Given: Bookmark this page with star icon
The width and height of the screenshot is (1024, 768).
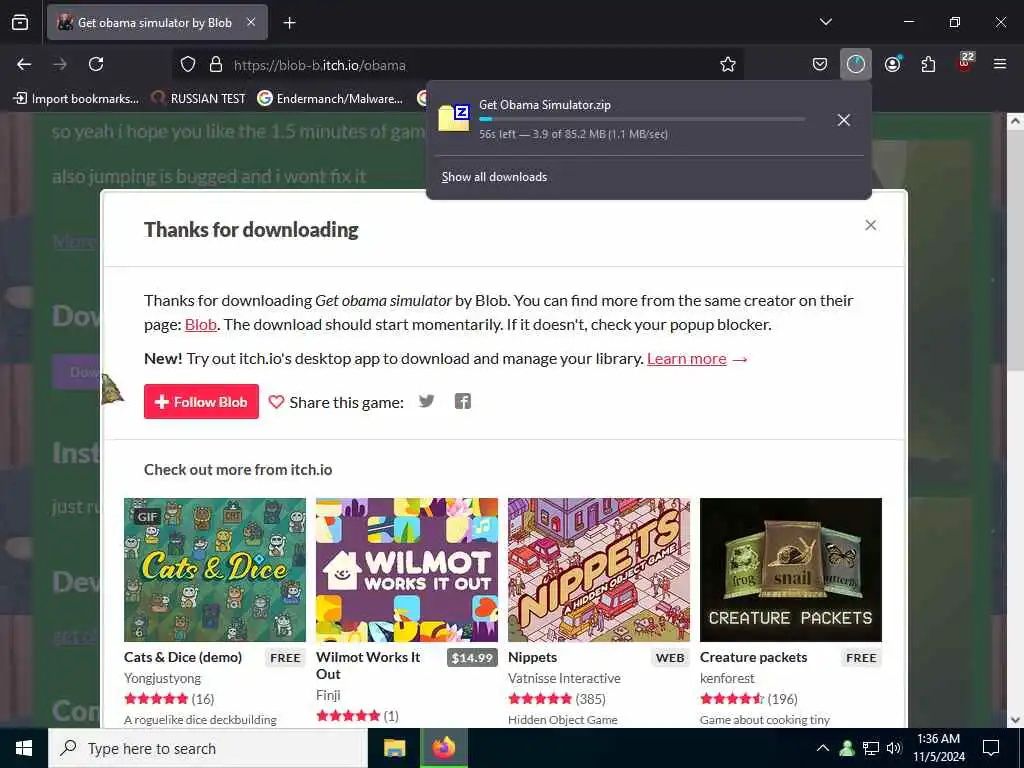Looking at the screenshot, I should [728, 64].
